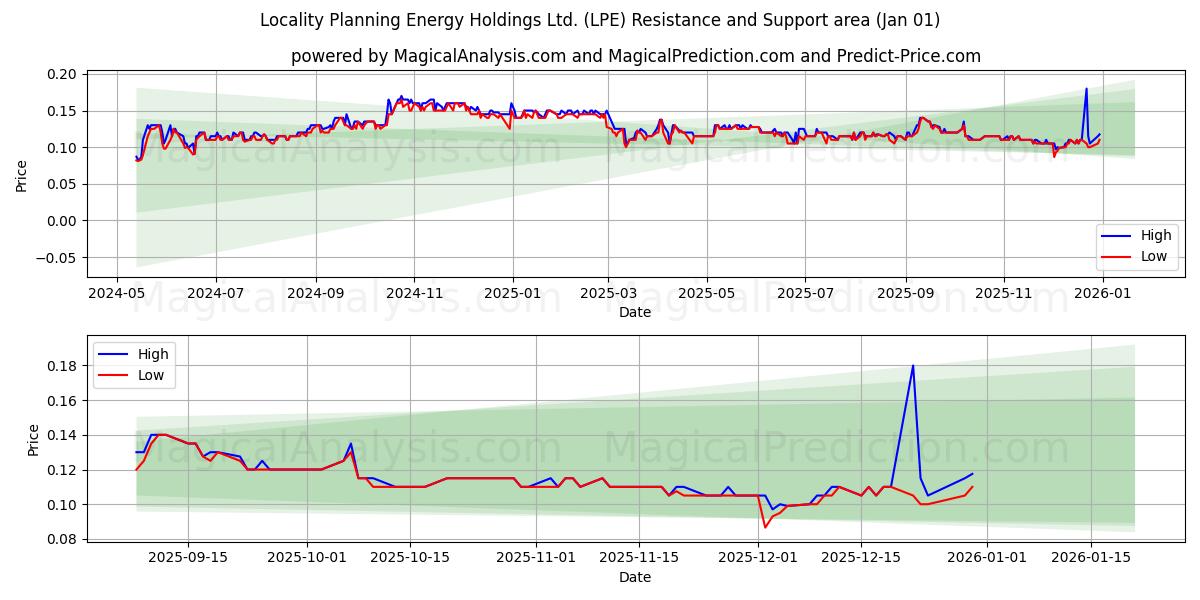
Task: Click the 'Price' axis title of the top chart
Action: [x=22, y=176]
